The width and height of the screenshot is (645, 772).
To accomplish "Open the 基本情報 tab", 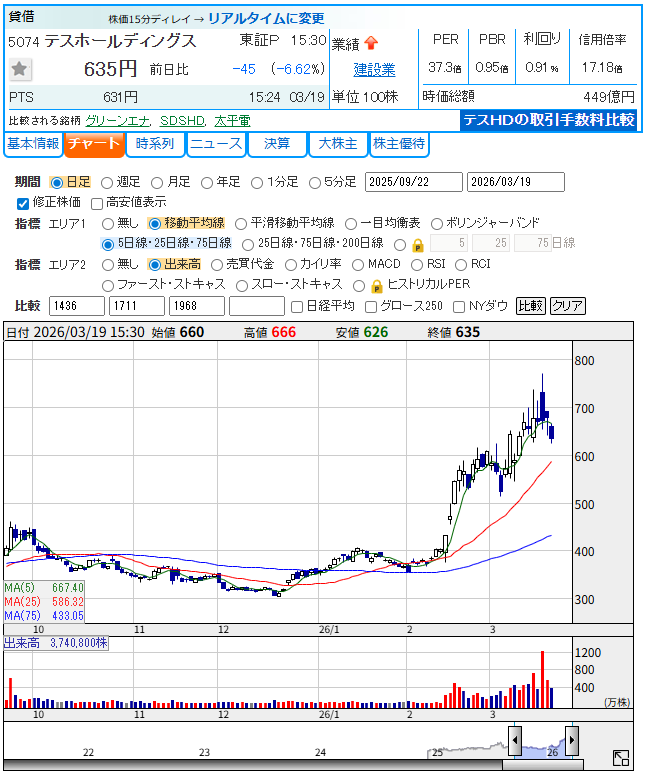I will tap(33, 144).
